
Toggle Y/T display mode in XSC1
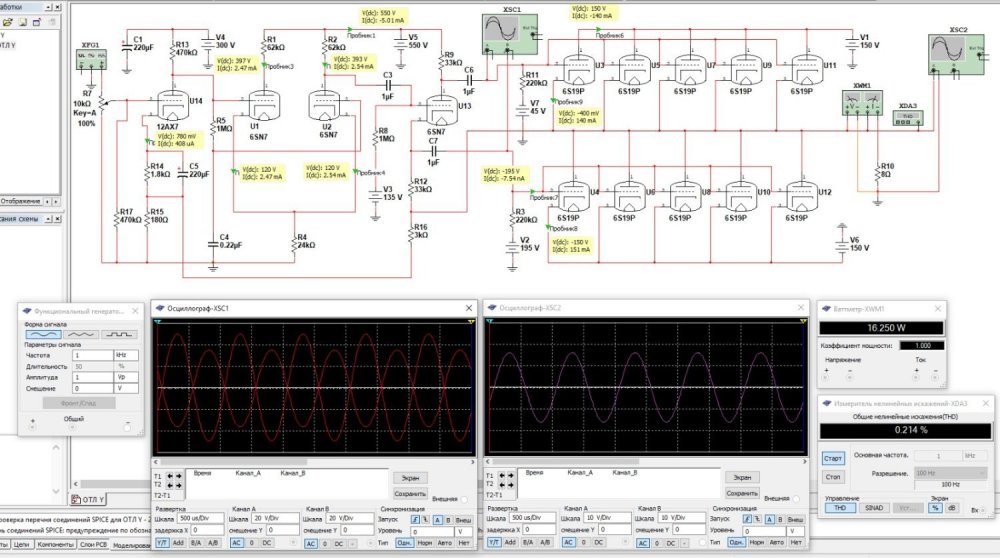tap(161, 543)
